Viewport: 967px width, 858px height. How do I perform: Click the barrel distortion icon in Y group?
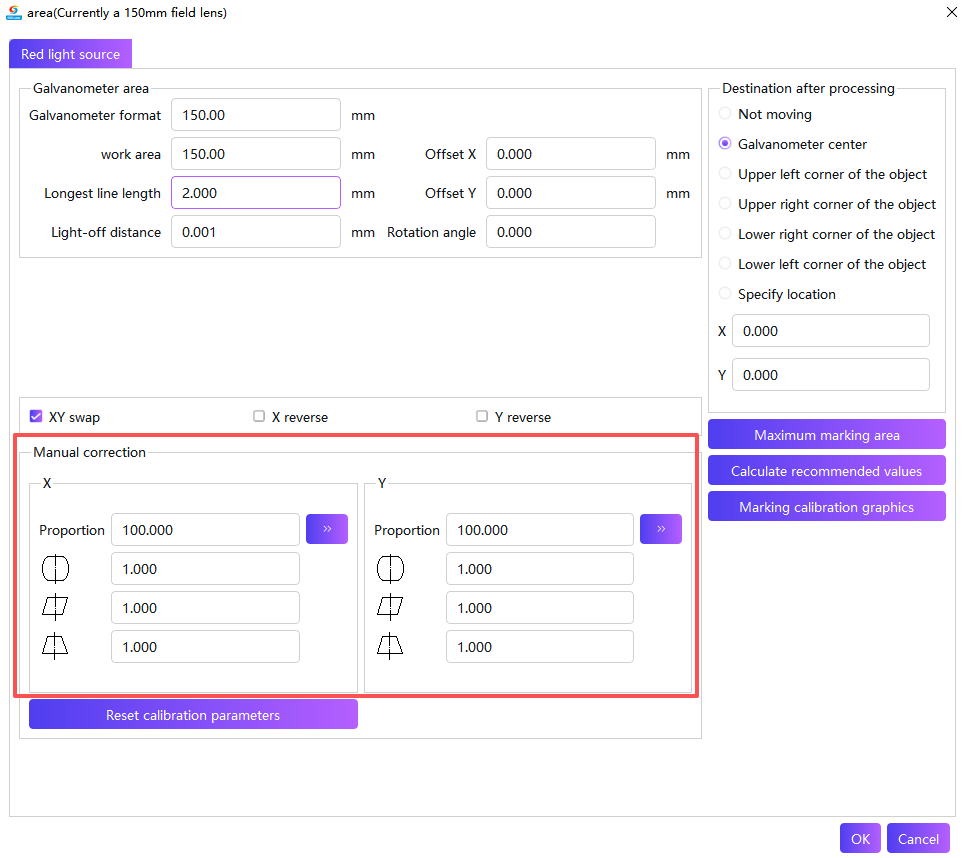390,569
